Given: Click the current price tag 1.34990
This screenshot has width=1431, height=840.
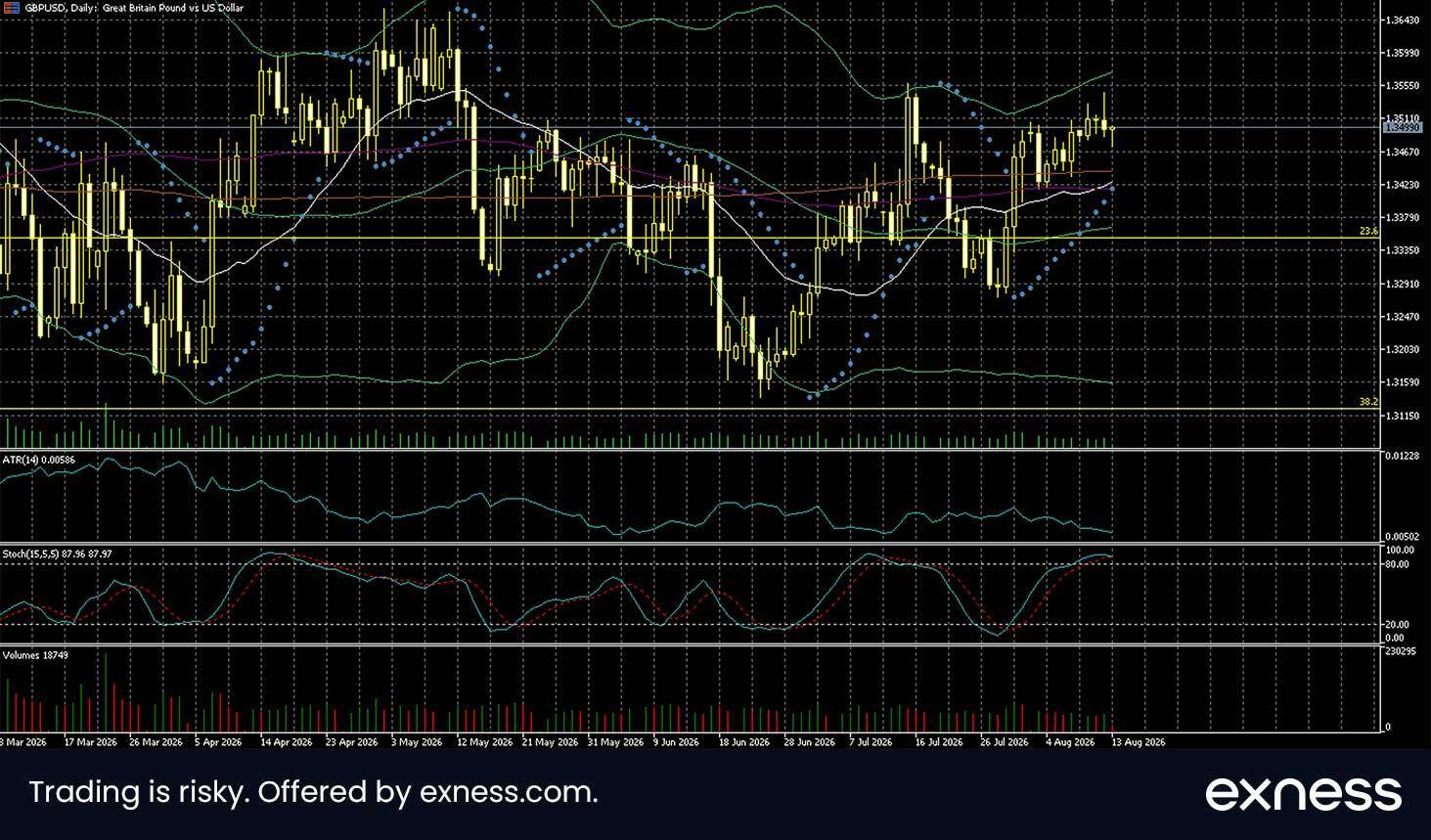Looking at the screenshot, I should click(1403, 127).
